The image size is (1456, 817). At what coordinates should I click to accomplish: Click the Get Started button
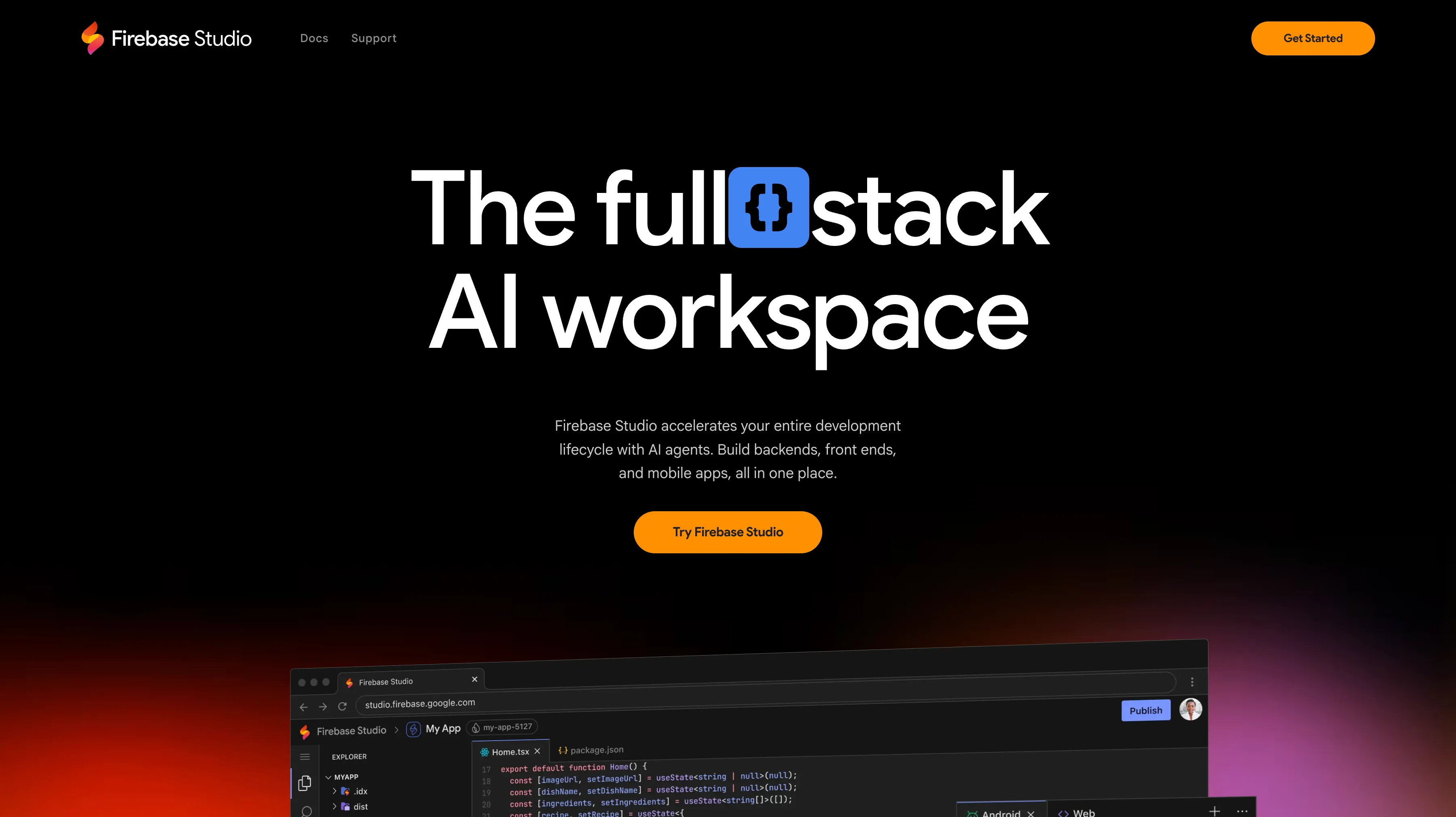pos(1312,38)
